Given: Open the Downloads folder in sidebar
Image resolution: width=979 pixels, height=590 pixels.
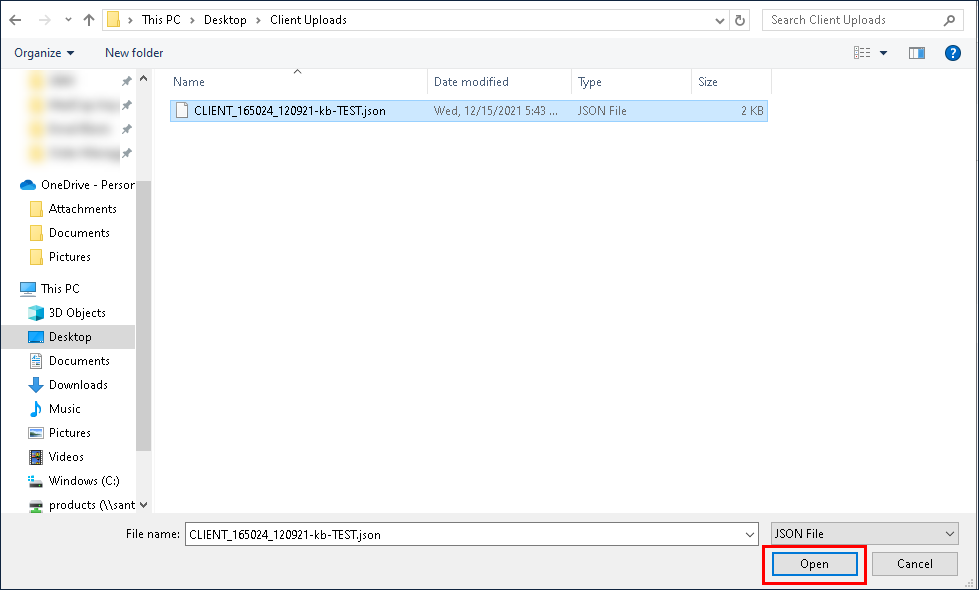Looking at the screenshot, I should 77,385.
